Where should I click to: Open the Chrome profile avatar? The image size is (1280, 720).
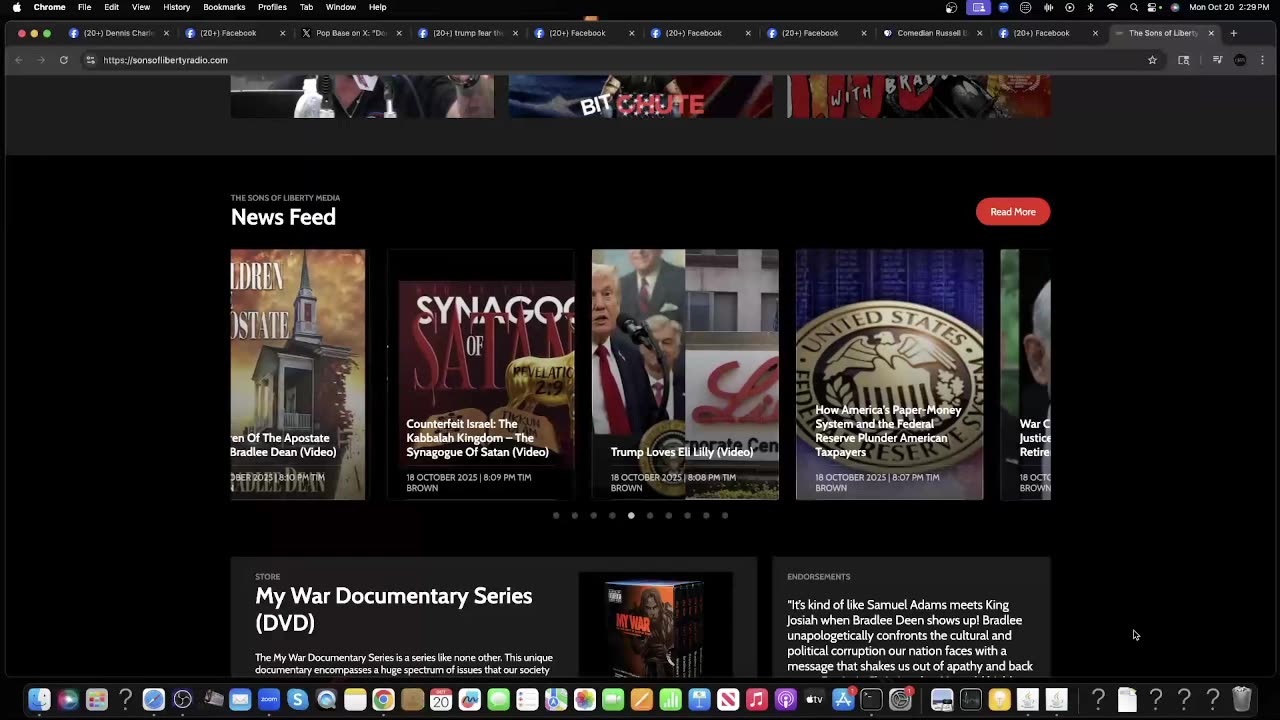[x=1240, y=60]
